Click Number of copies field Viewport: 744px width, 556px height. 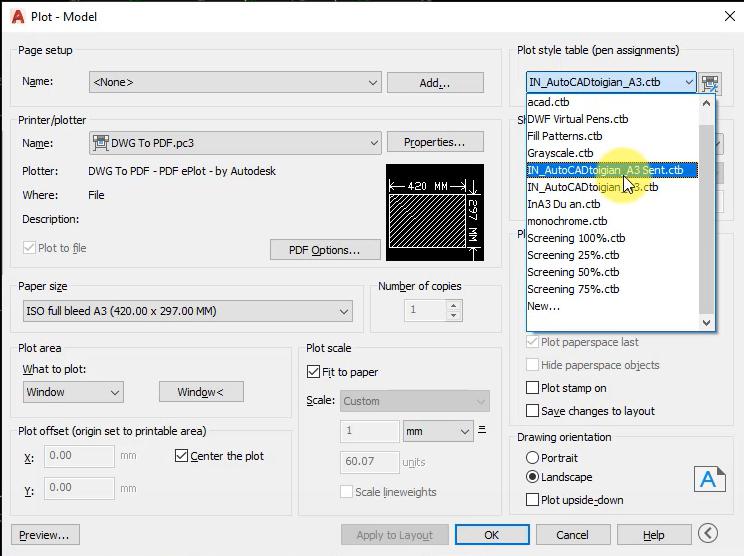pos(426,310)
